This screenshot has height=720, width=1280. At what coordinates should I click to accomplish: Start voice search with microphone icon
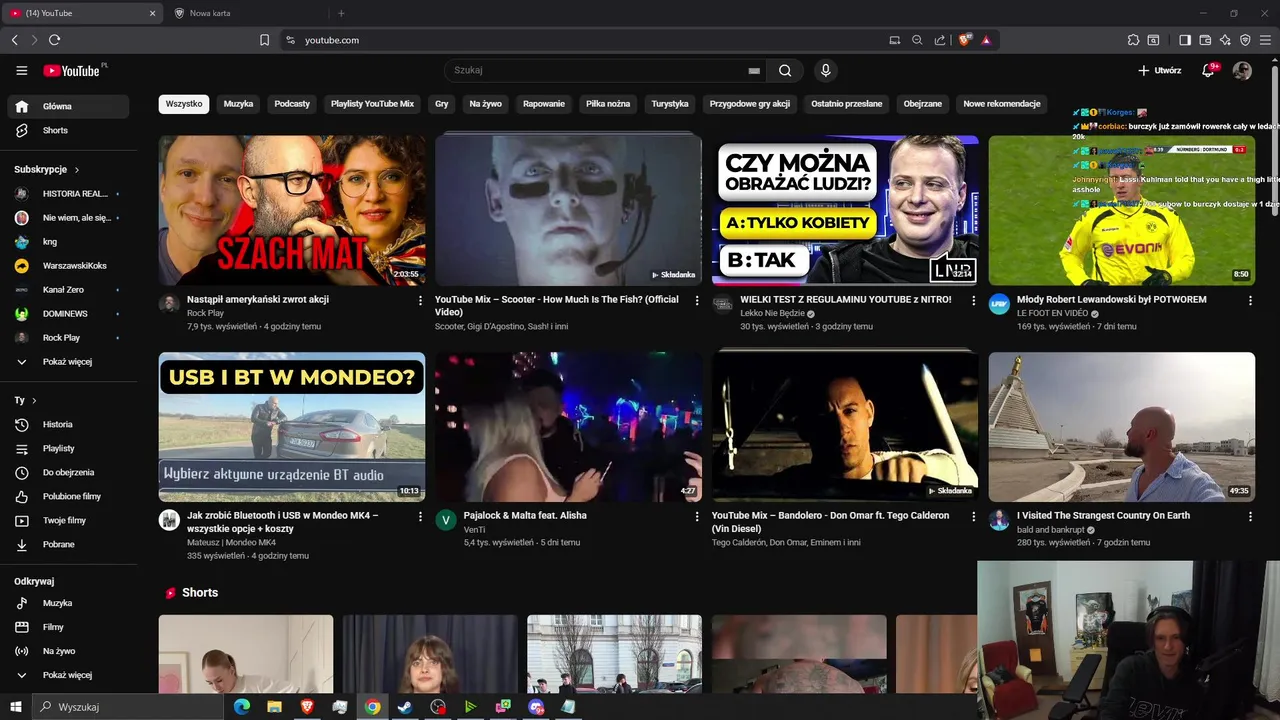(x=825, y=71)
